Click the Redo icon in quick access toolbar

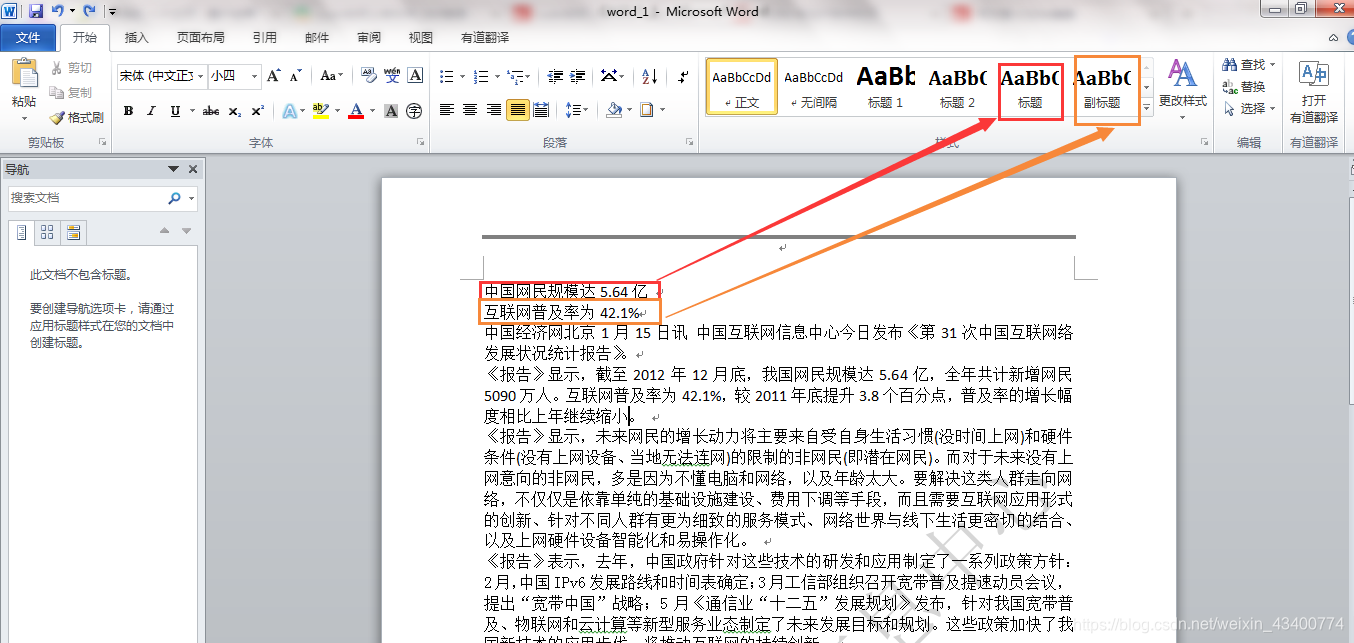tap(90, 11)
